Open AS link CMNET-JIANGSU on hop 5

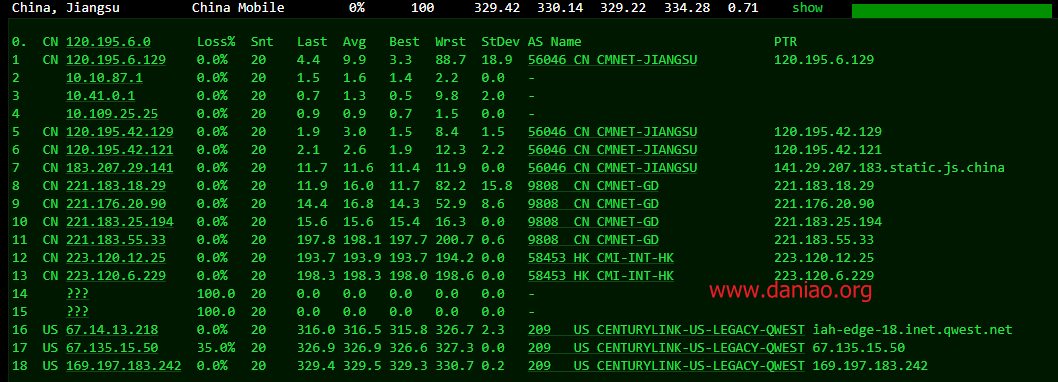(x=613, y=132)
